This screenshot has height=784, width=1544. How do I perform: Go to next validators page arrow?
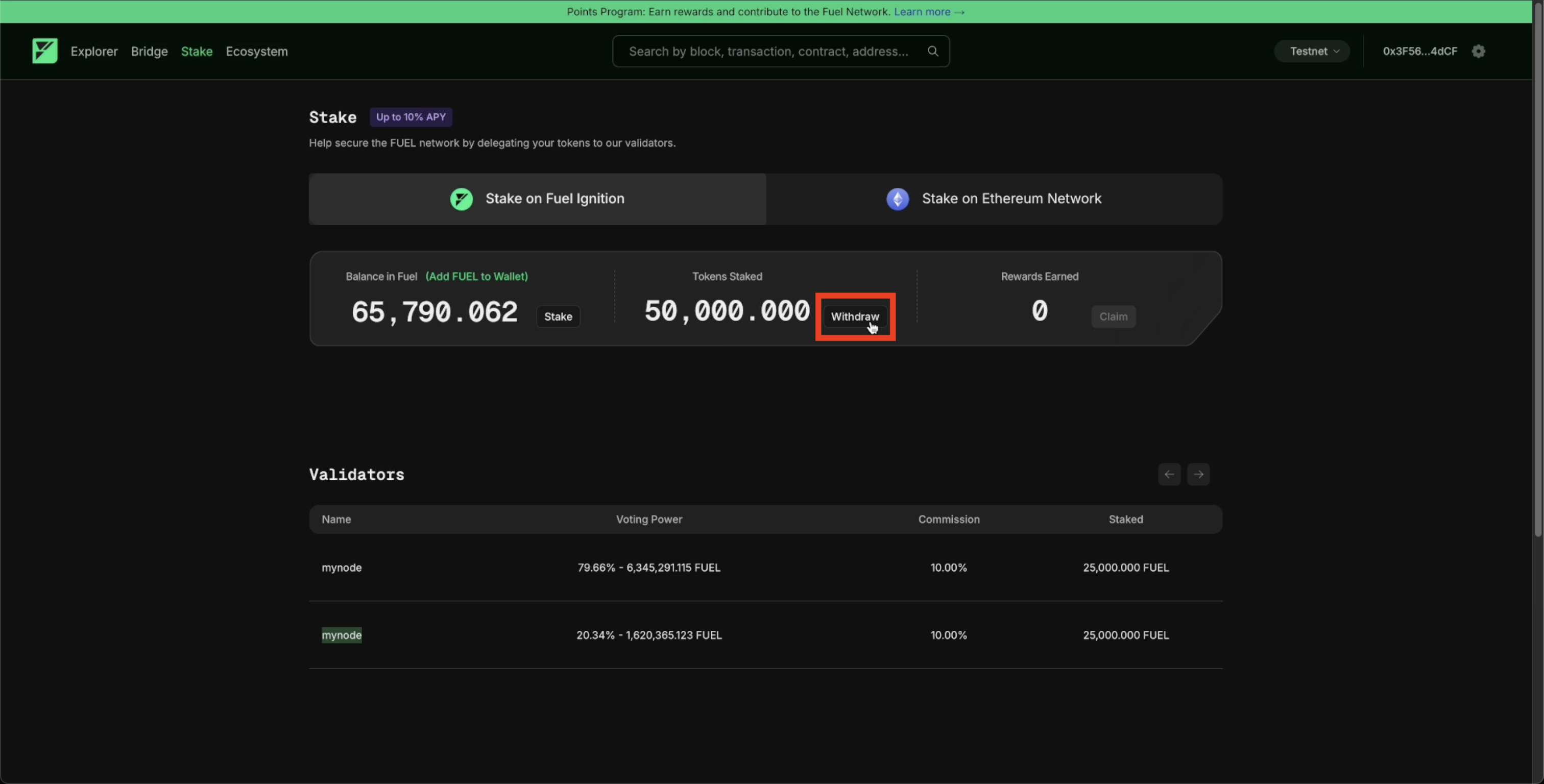(1198, 474)
